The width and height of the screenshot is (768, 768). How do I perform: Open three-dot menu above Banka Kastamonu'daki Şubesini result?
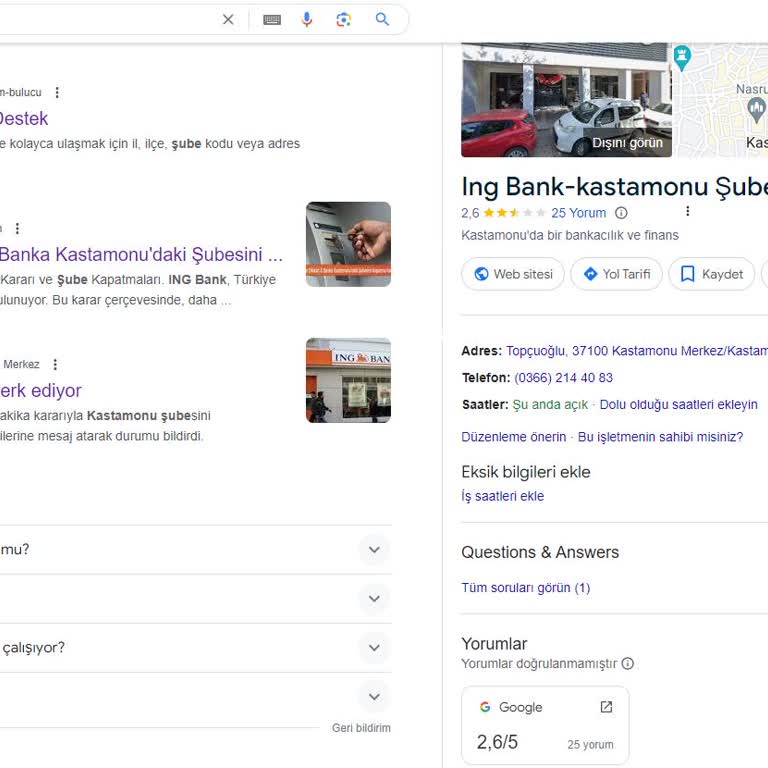[x=17, y=228]
